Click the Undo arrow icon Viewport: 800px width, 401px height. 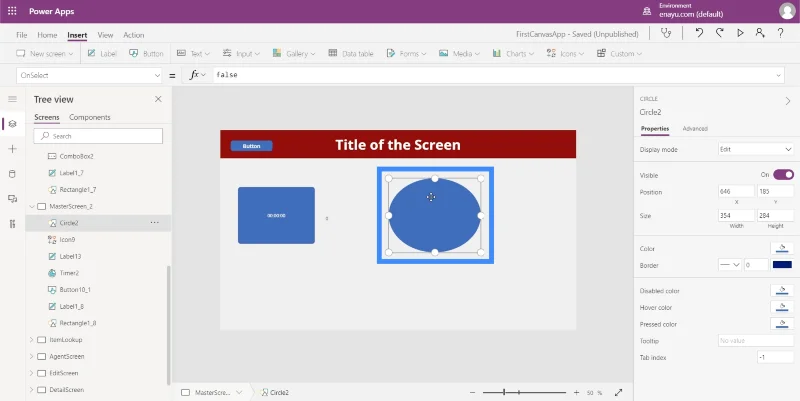pos(699,33)
